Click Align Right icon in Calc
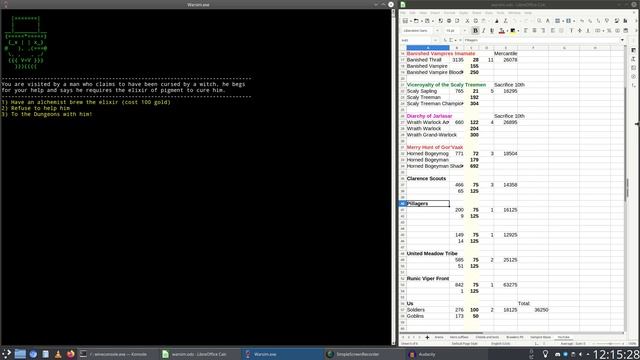 [543, 31]
